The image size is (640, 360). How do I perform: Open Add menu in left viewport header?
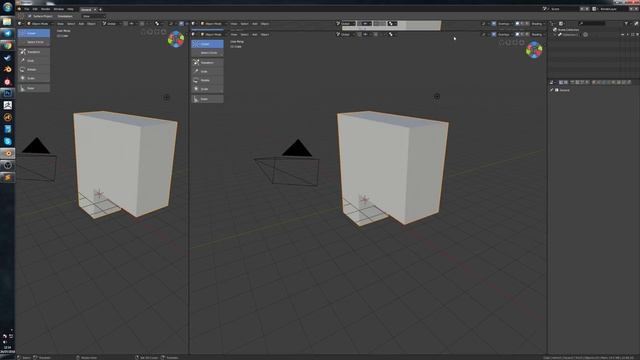pos(81,24)
